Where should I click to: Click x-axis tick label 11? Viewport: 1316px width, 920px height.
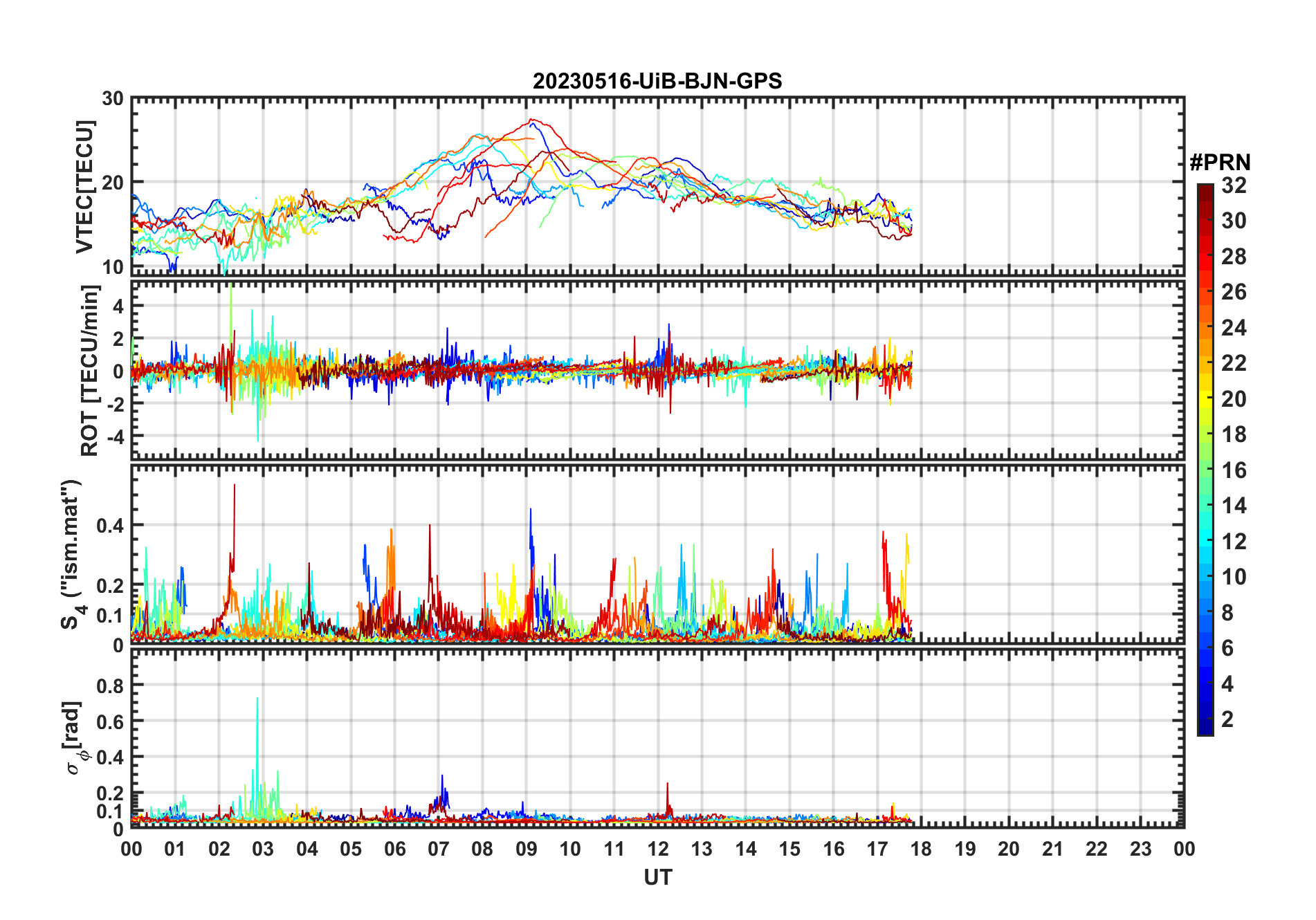pos(614,849)
